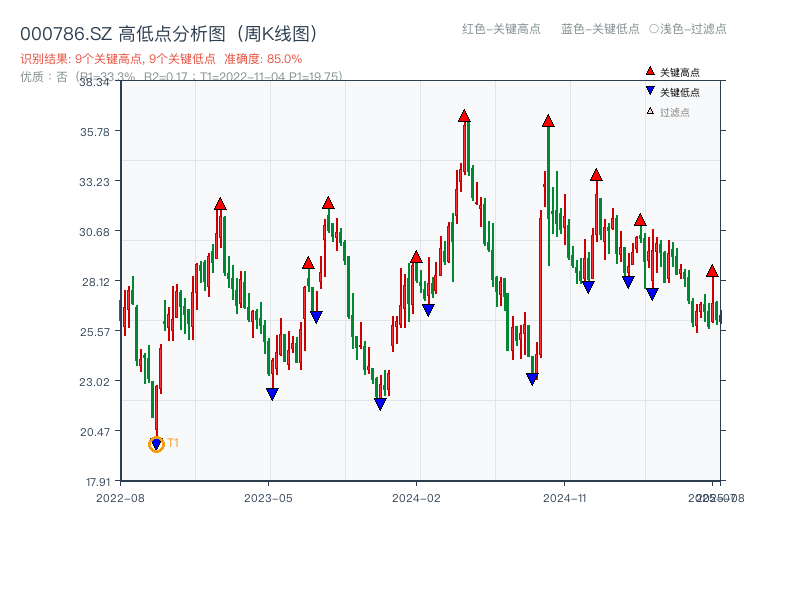Click the 000786.SZ chart title
800x600 pixels.
tap(169, 34)
